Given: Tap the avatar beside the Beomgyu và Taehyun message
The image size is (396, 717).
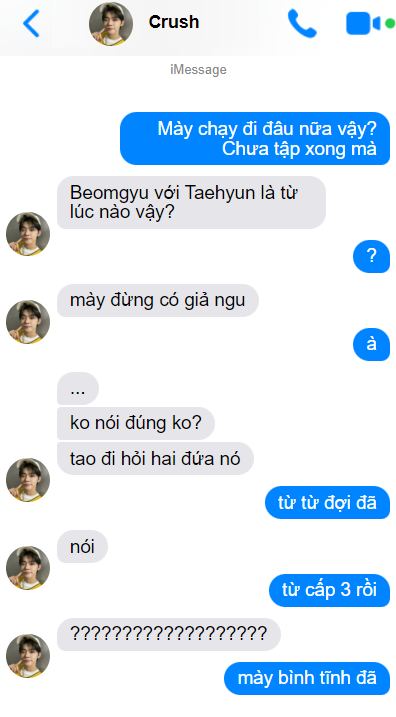Looking at the screenshot, I should click(28, 234).
